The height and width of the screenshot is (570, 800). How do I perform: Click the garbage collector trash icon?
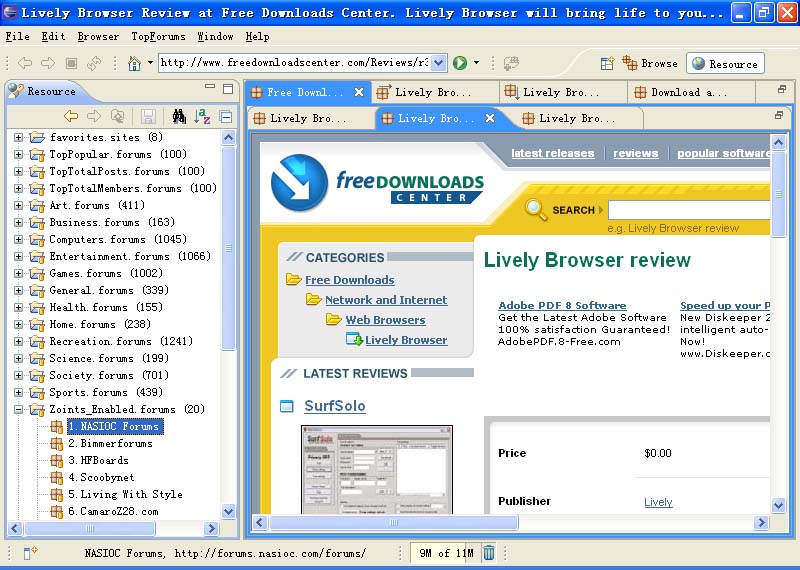488,553
